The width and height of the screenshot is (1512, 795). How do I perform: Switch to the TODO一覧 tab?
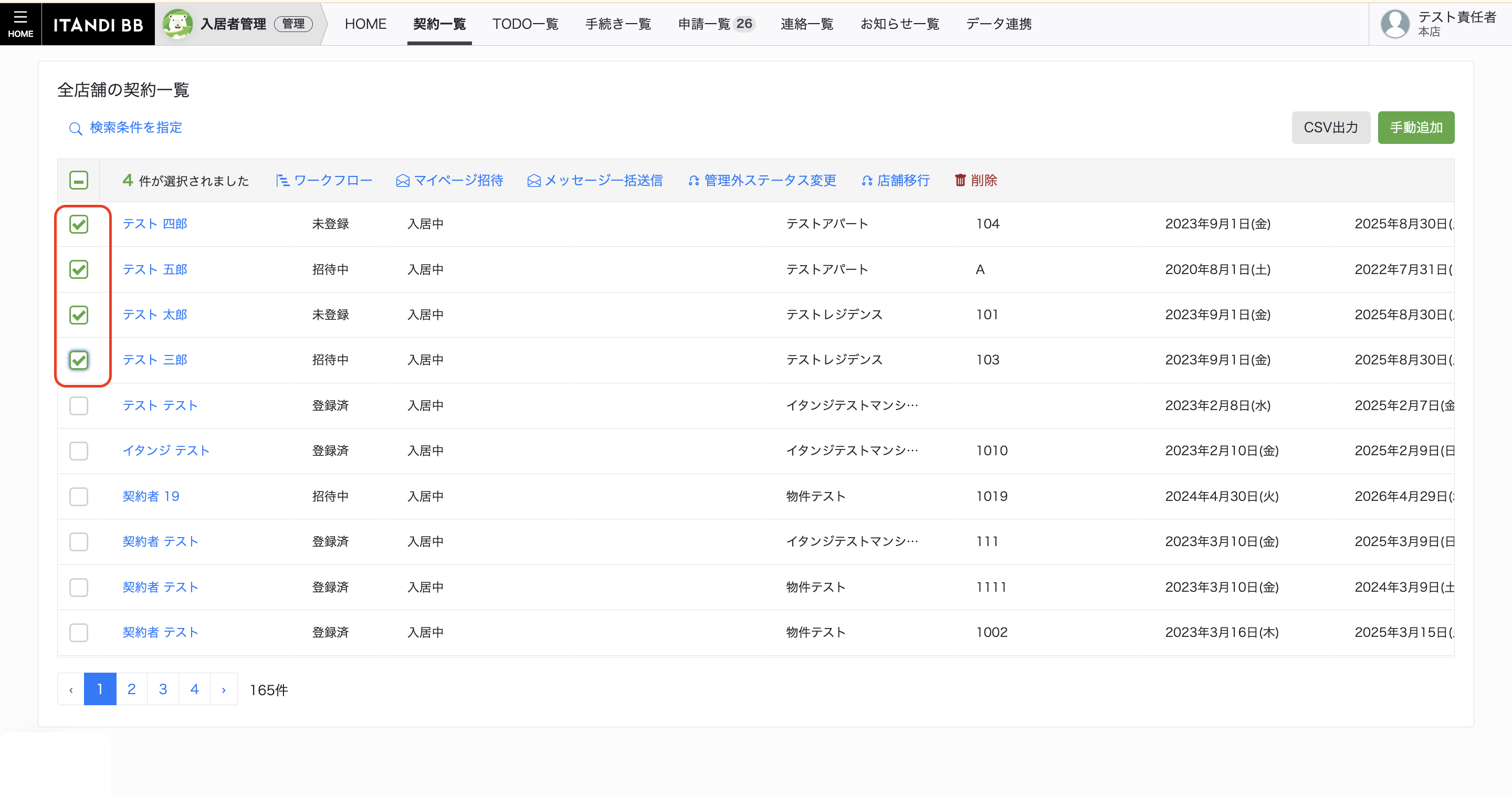pos(526,24)
